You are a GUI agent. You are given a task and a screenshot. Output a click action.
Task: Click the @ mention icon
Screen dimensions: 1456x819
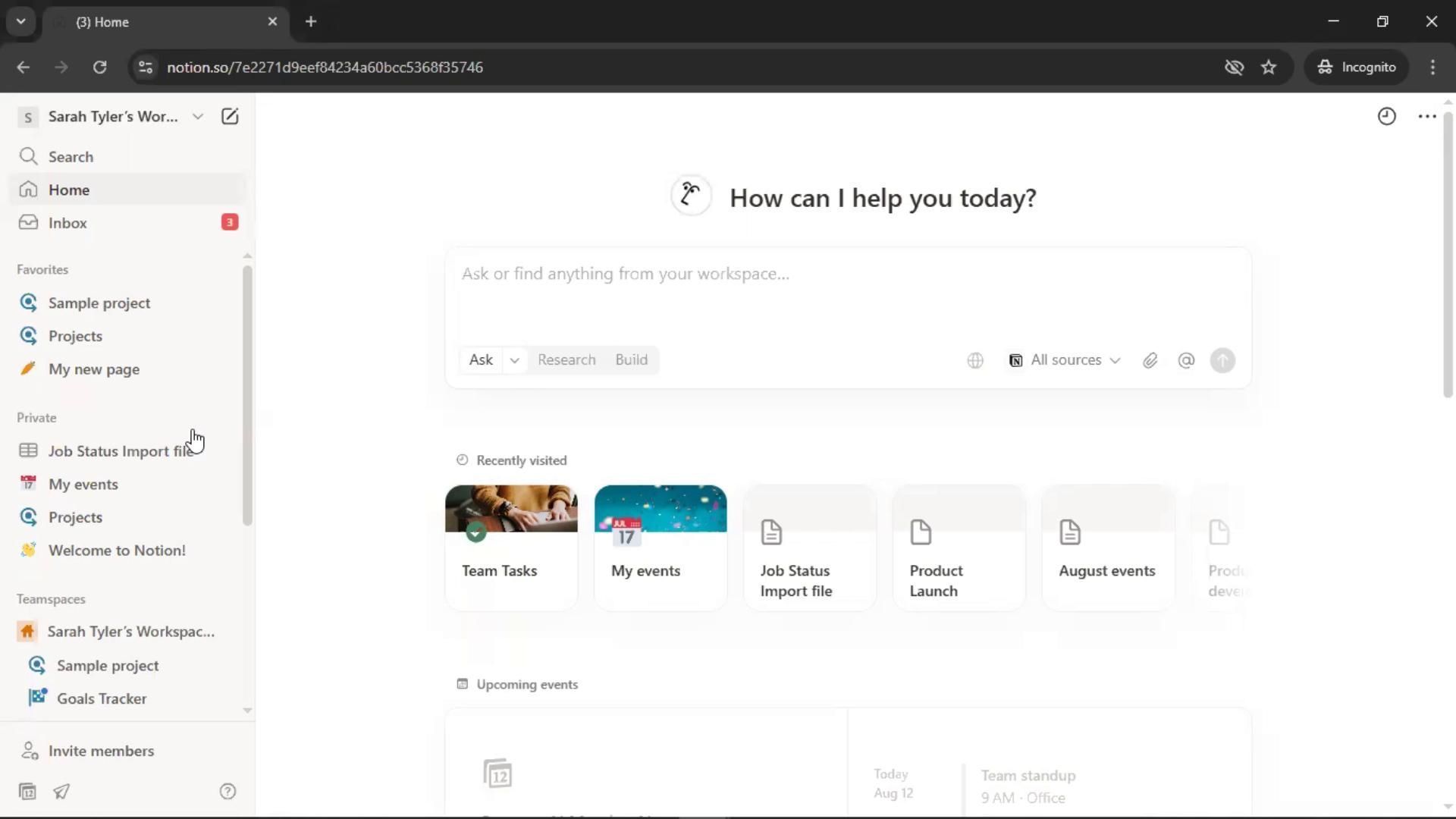pos(1186,360)
